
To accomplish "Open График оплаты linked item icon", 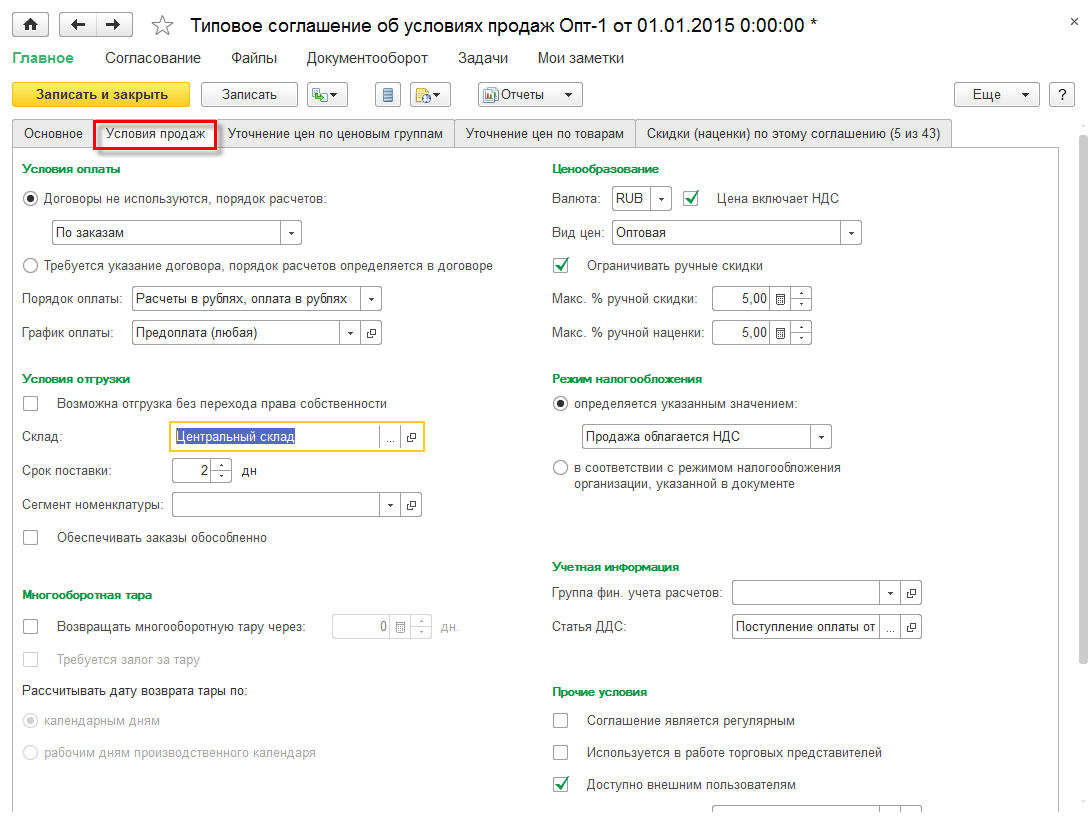I will [x=371, y=333].
